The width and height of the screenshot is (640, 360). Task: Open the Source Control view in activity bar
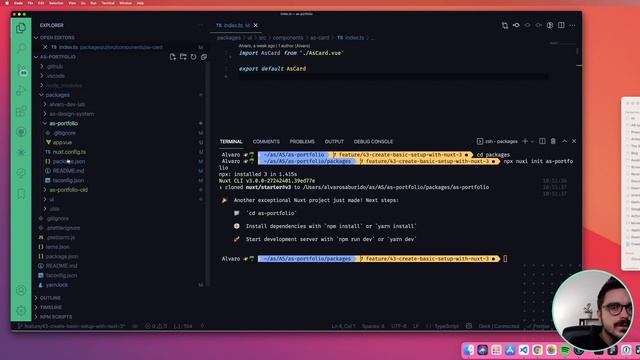click(21, 70)
